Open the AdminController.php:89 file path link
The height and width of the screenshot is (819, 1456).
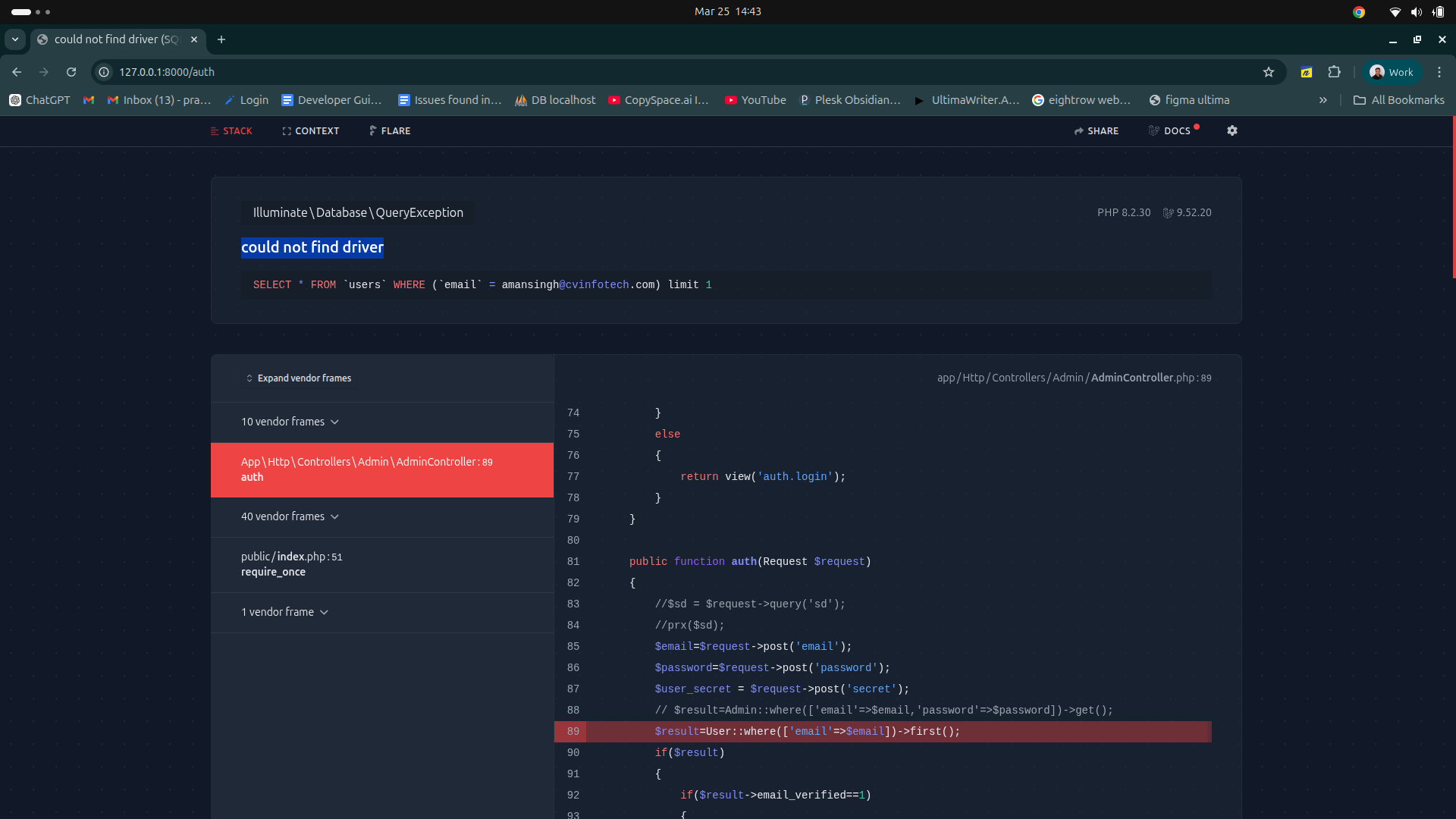(x=1074, y=378)
